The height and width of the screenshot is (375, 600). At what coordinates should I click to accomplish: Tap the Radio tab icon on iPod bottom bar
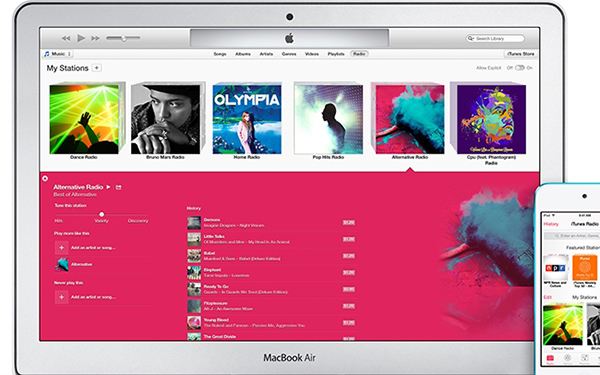click(x=550, y=359)
